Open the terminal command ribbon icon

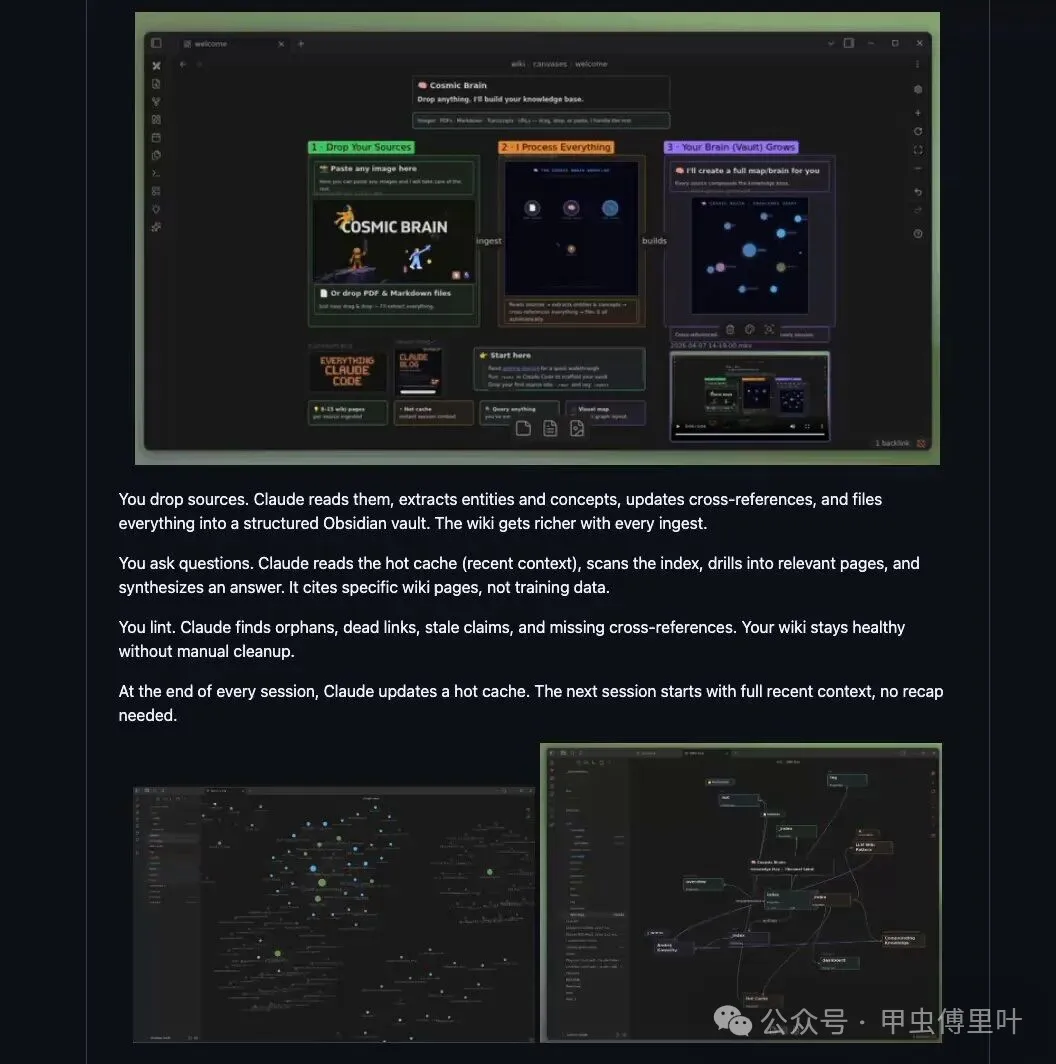pos(156,173)
